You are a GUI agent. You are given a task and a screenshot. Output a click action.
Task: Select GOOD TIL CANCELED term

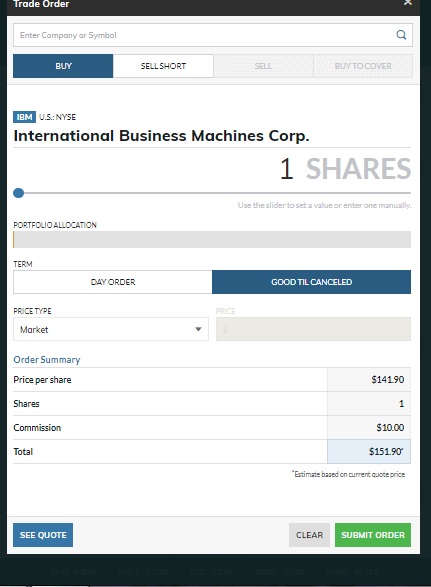(x=311, y=282)
